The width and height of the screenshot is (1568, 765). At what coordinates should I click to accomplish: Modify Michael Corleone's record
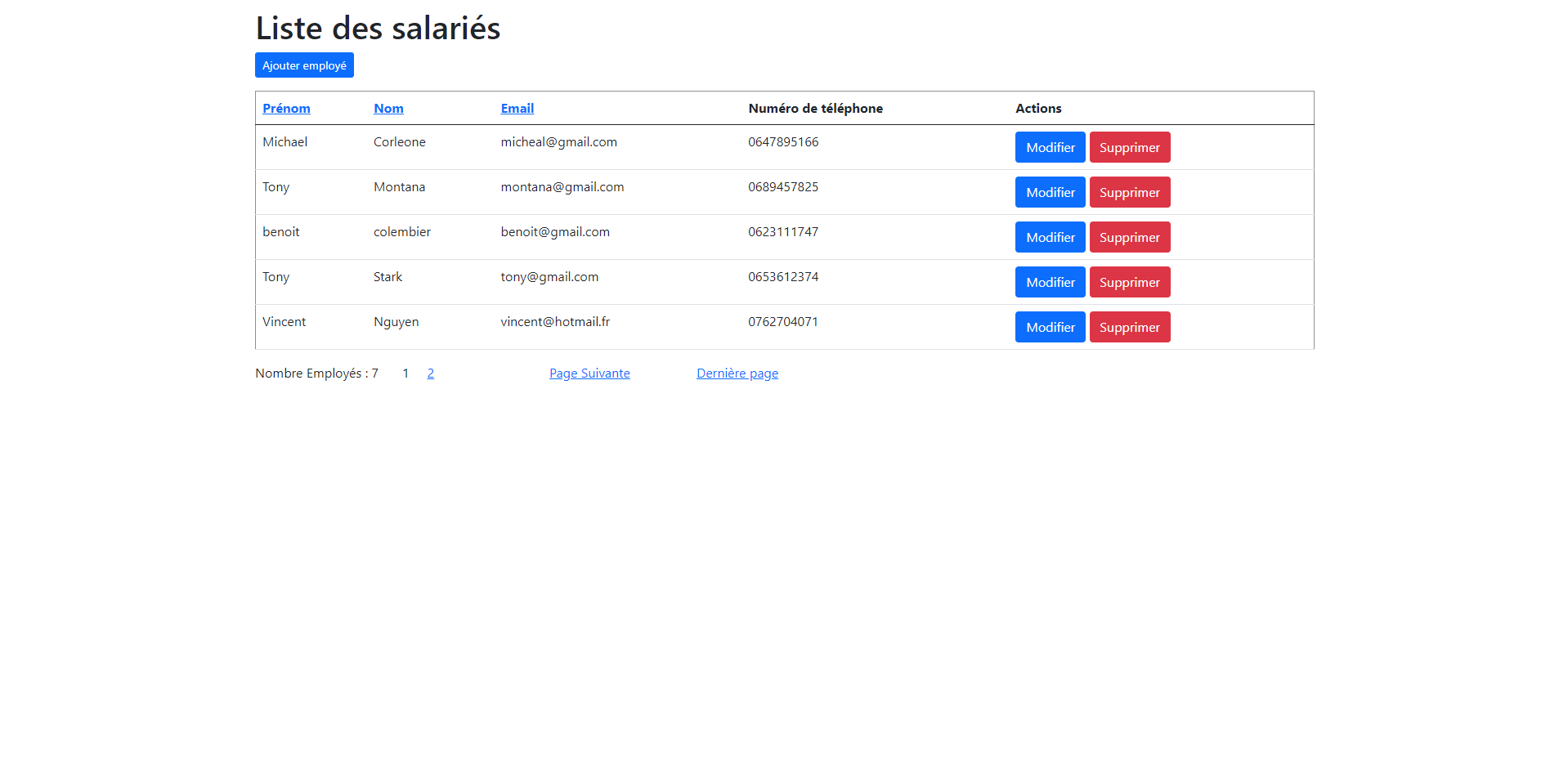click(x=1050, y=147)
